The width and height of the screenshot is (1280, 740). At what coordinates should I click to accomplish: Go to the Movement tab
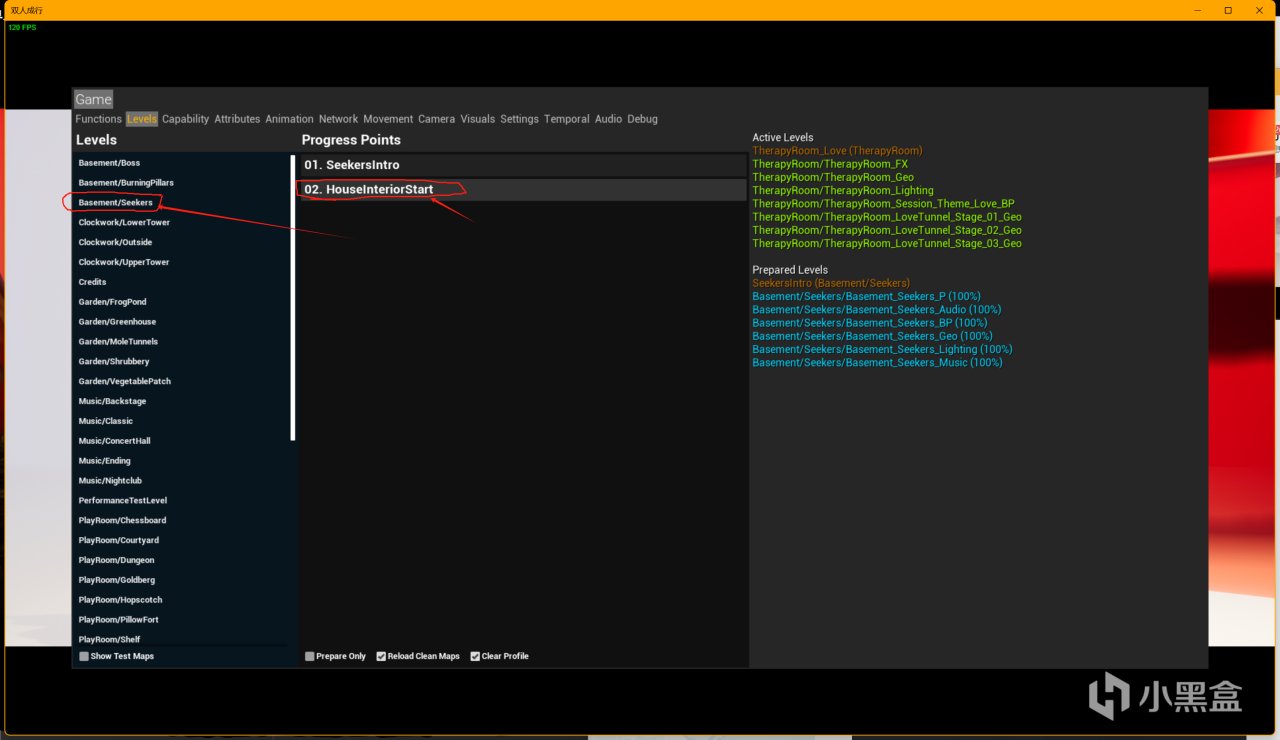388,119
